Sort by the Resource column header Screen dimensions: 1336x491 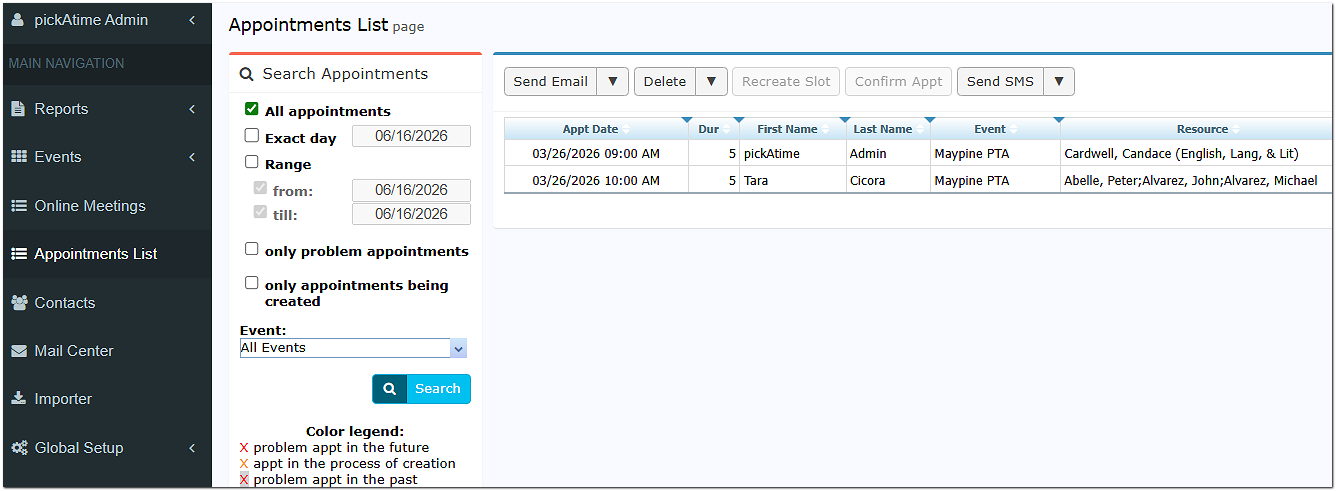1203,129
